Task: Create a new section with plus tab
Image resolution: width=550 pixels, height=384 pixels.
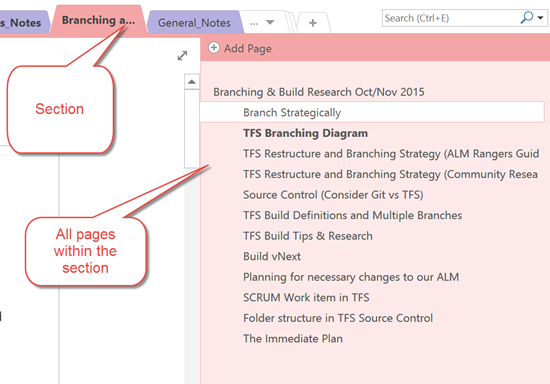Action: point(313,23)
